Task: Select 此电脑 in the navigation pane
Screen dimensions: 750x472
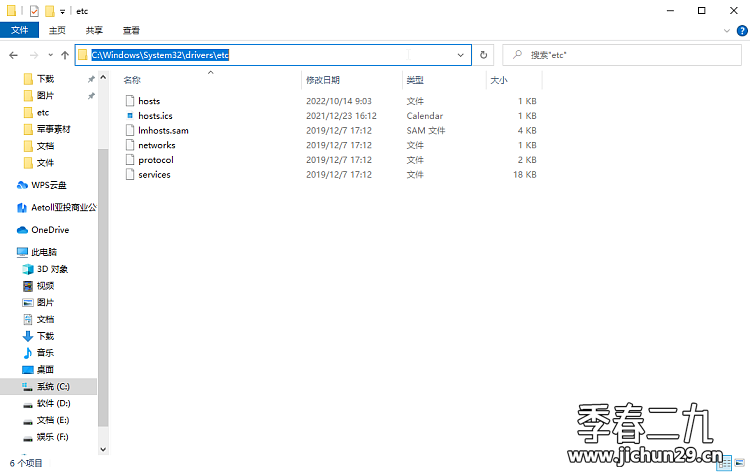Action: pos(44,252)
